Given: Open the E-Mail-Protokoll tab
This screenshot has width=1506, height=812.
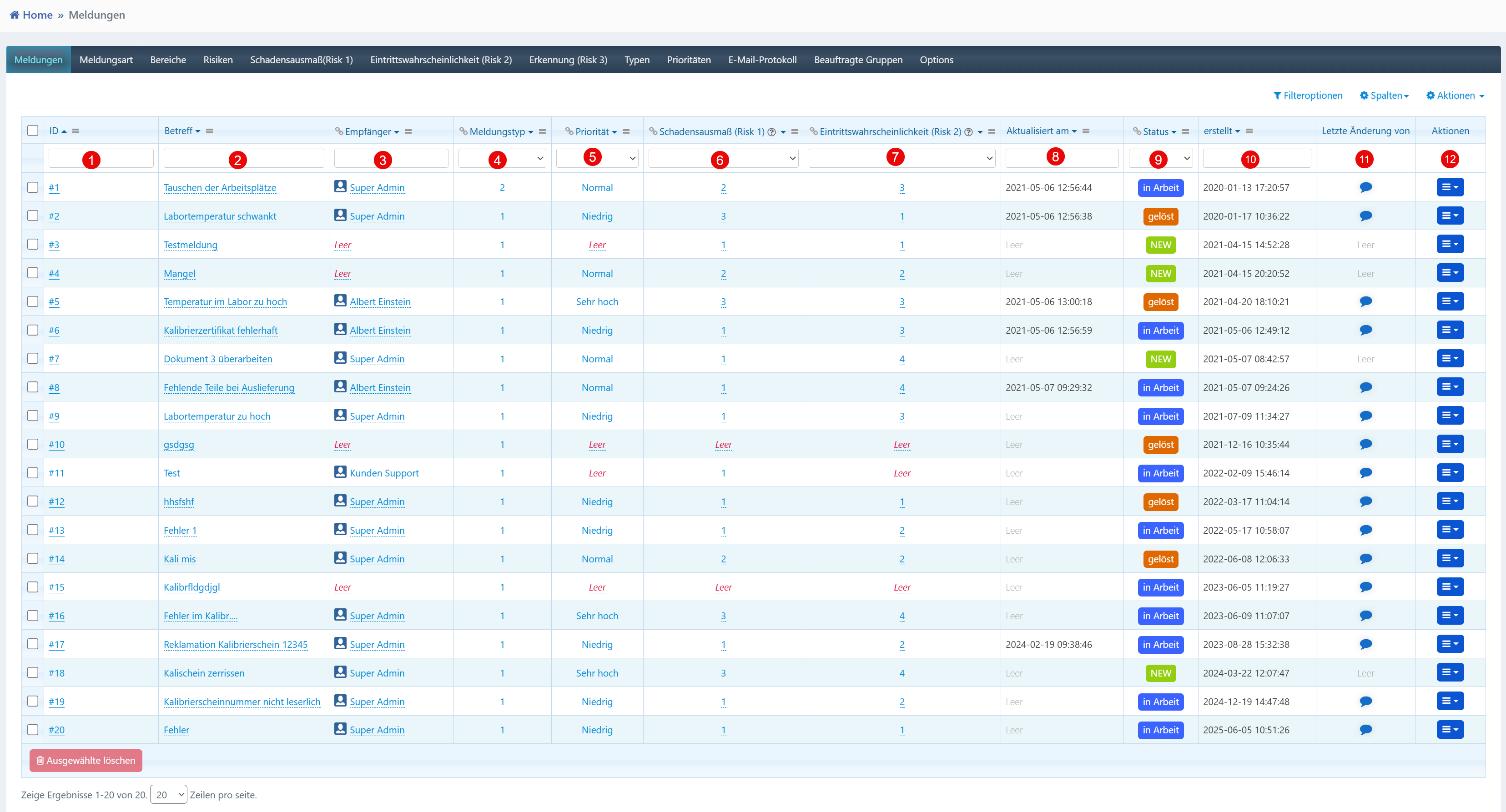Looking at the screenshot, I should click(x=762, y=60).
